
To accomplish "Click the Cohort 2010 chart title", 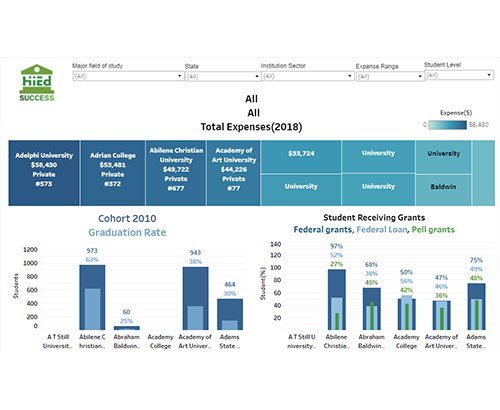I will point(127,218).
